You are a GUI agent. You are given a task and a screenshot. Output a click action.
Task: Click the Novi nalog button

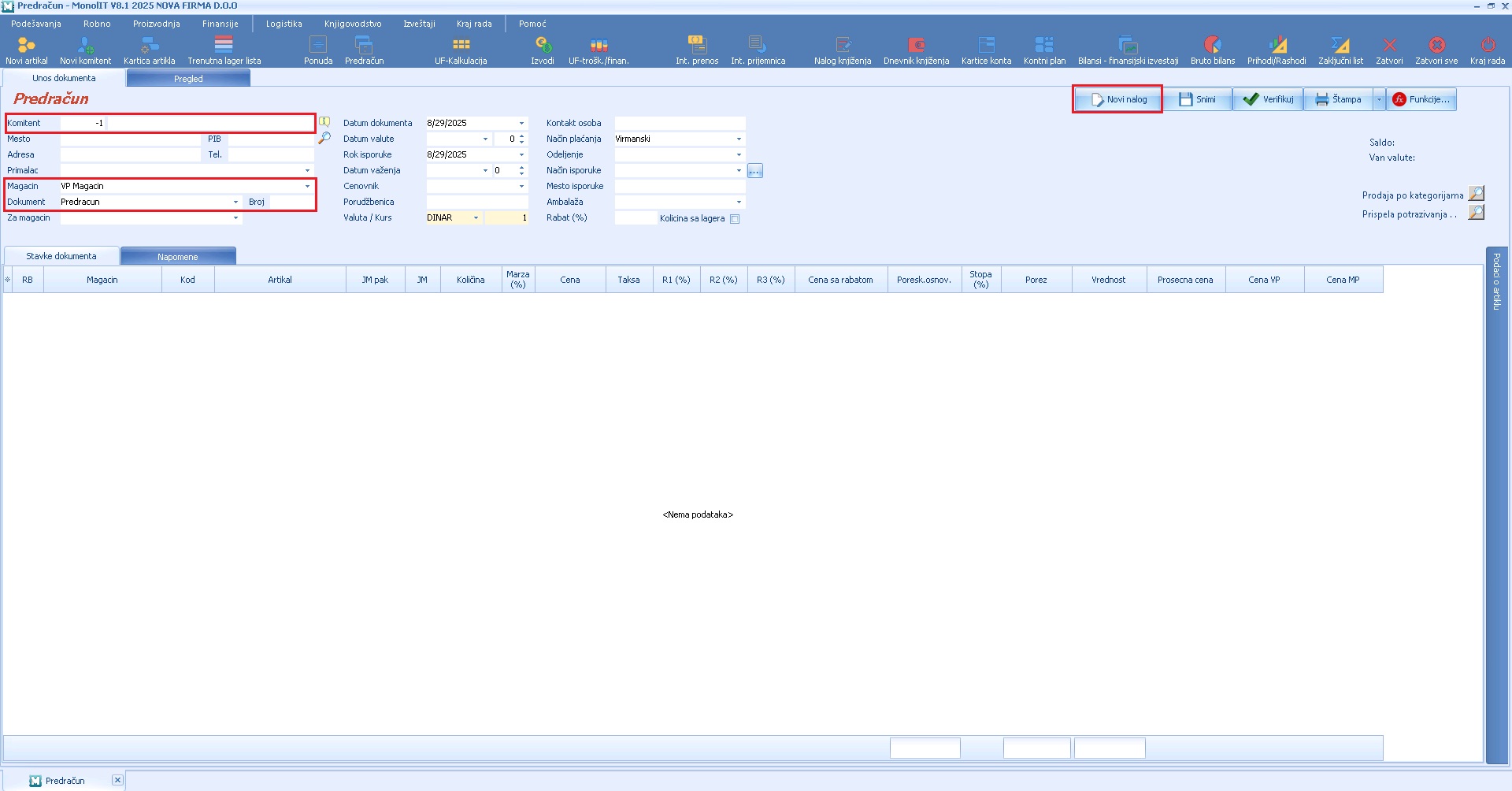pyautogui.click(x=1118, y=99)
